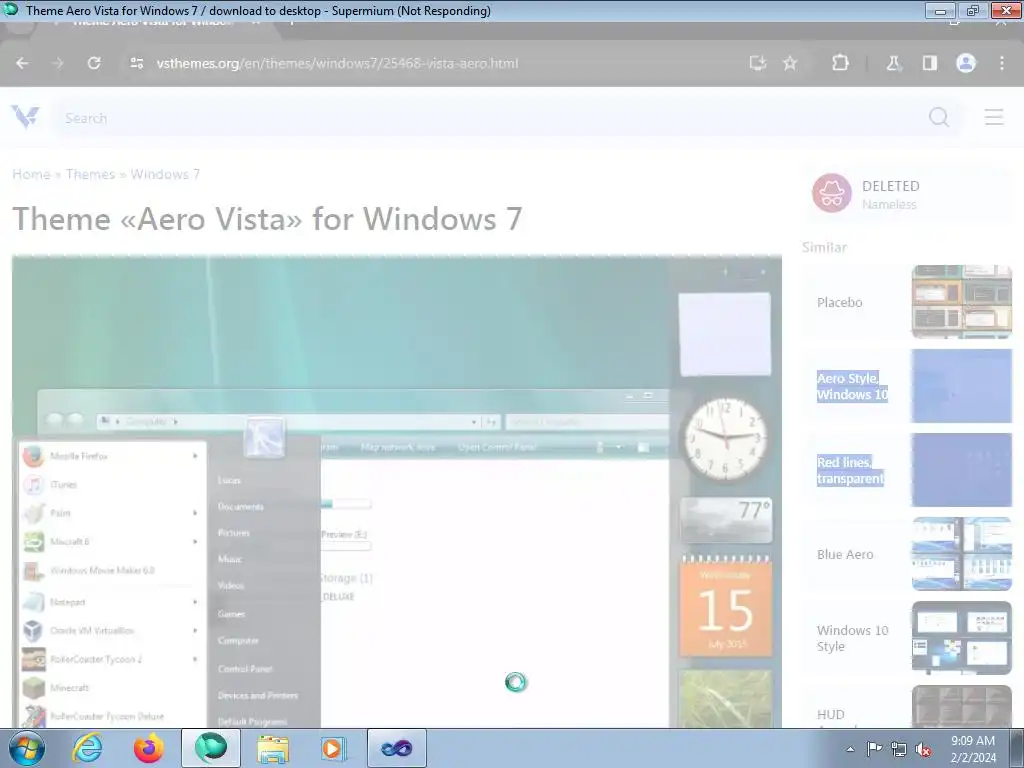Viewport: 1024px width, 768px height.
Task: Launch Internet Explorer from taskbar
Action: pos(88,748)
